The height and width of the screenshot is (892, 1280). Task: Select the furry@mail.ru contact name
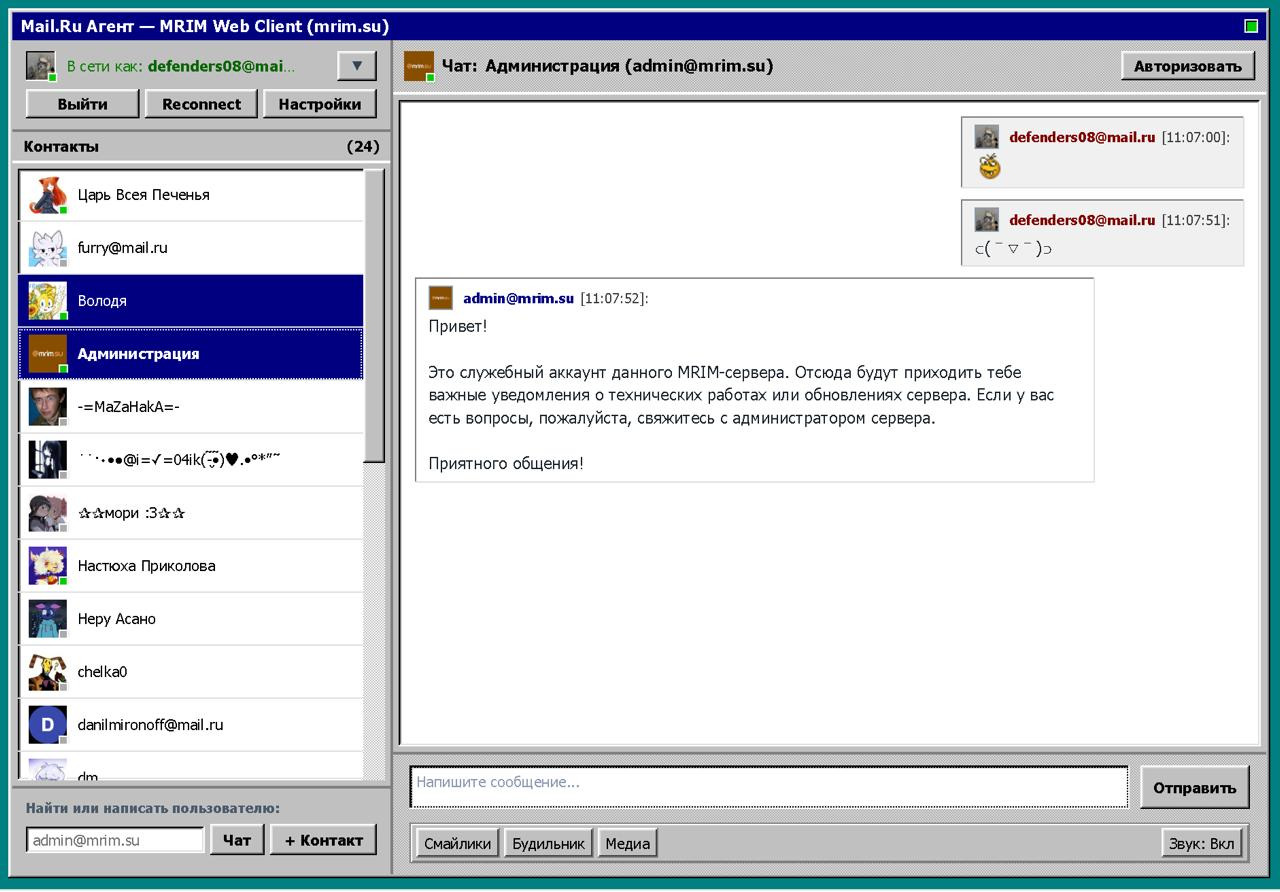tap(123, 248)
